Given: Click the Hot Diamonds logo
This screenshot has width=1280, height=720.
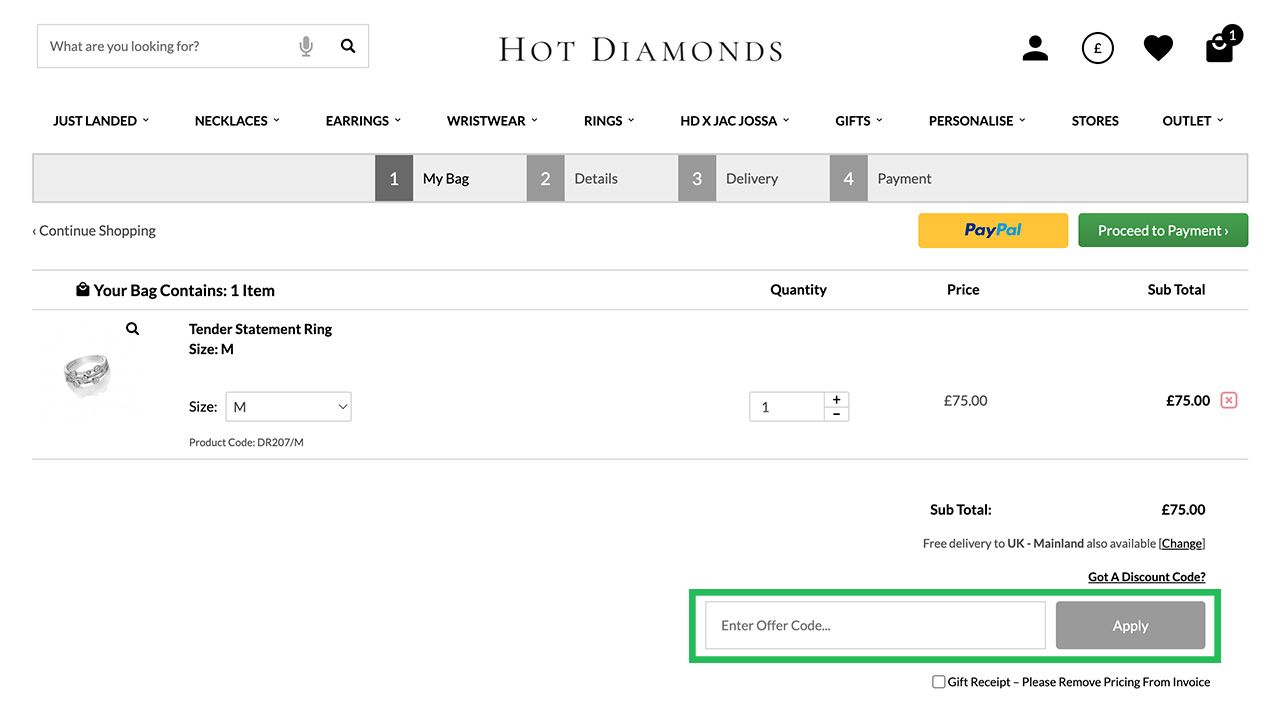Looking at the screenshot, I should pos(640,49).
